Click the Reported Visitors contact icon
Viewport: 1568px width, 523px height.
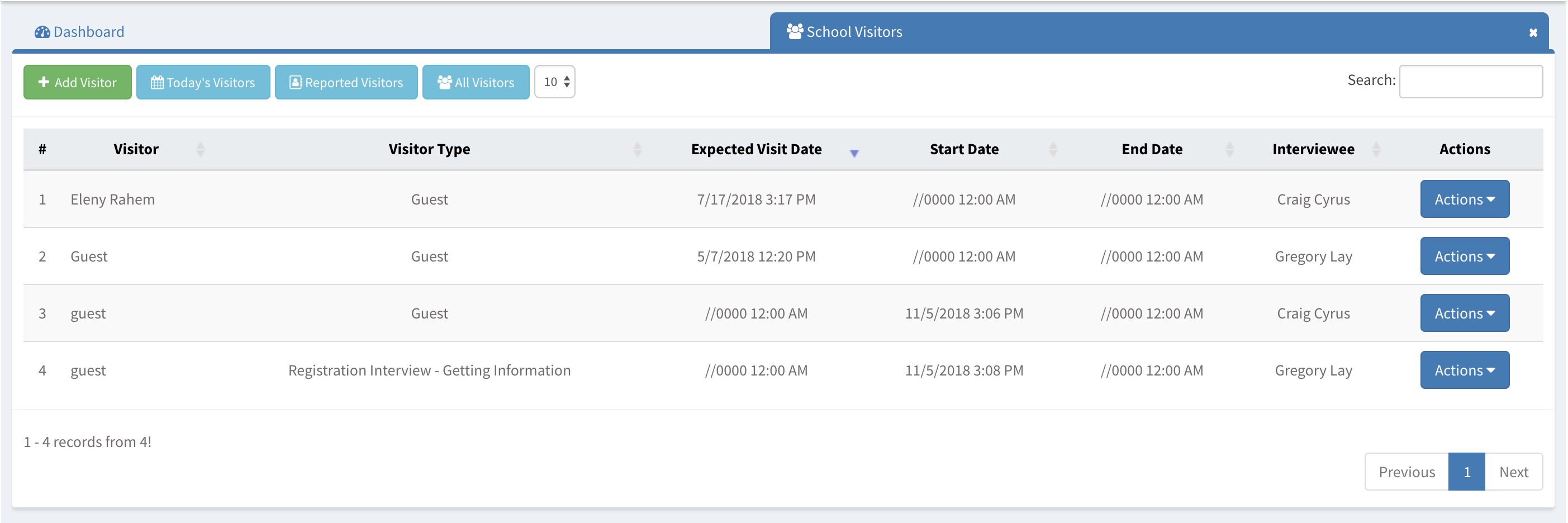point(295,82)
